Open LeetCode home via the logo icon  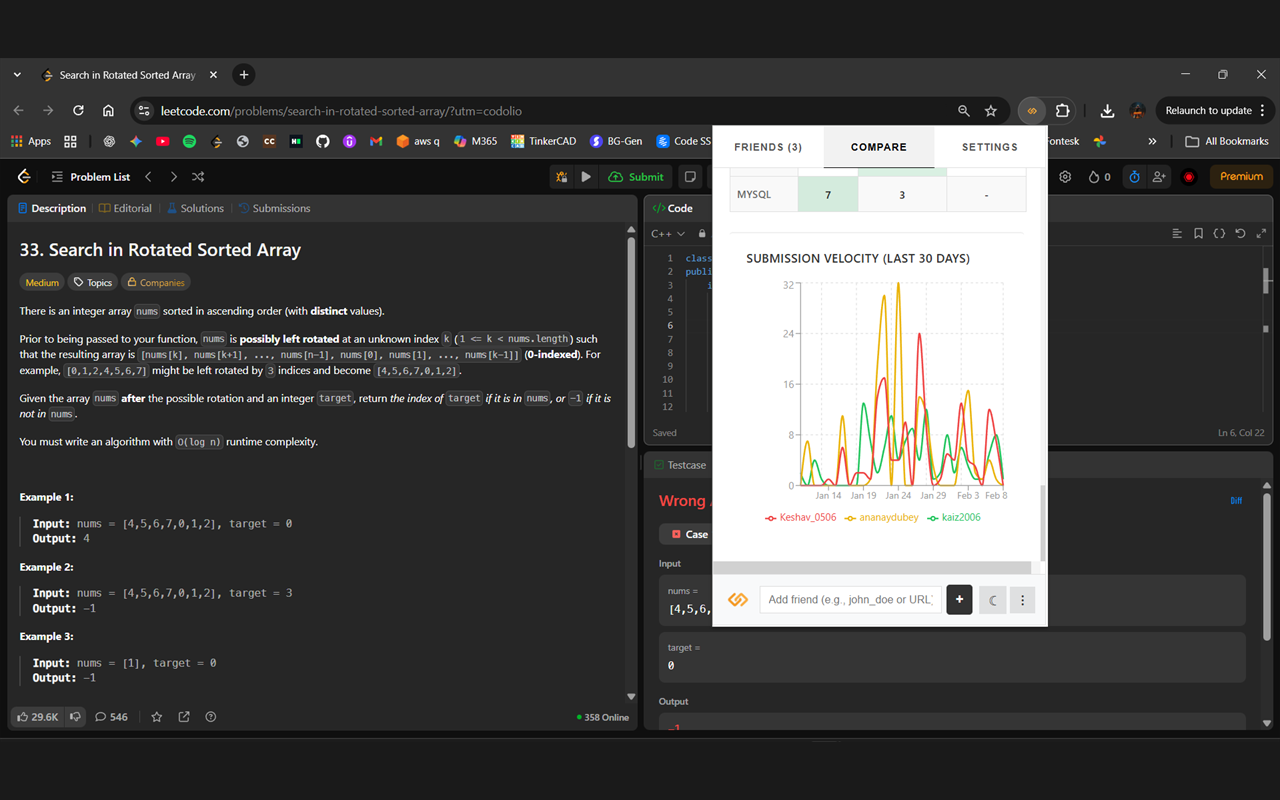(x=23, y=176)
